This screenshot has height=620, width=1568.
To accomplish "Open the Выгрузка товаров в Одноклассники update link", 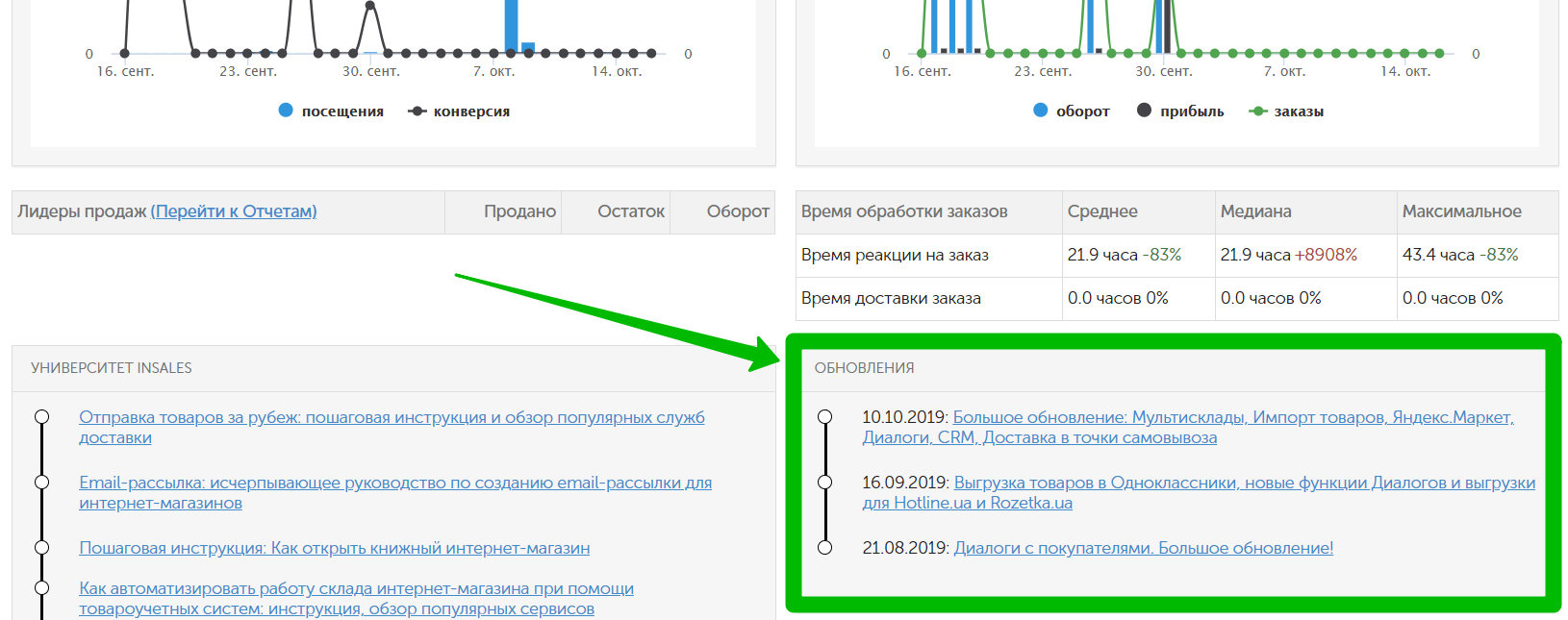I will [1199, 493].
